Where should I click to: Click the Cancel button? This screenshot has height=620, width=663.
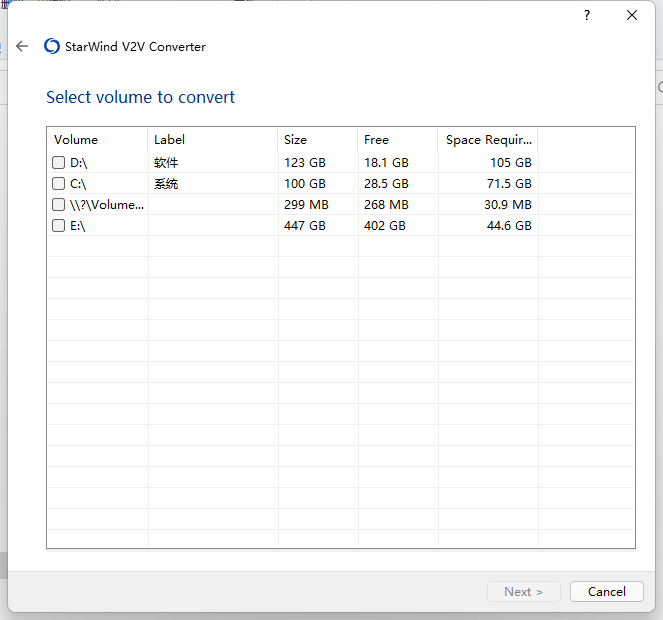pyautogui.click(x=606, y=591)
